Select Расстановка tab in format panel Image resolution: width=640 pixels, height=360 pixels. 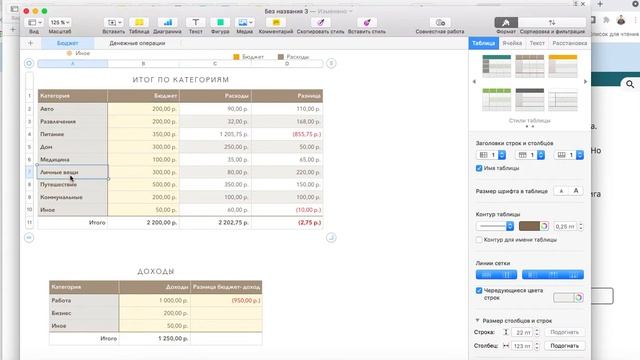coord(569,43)
